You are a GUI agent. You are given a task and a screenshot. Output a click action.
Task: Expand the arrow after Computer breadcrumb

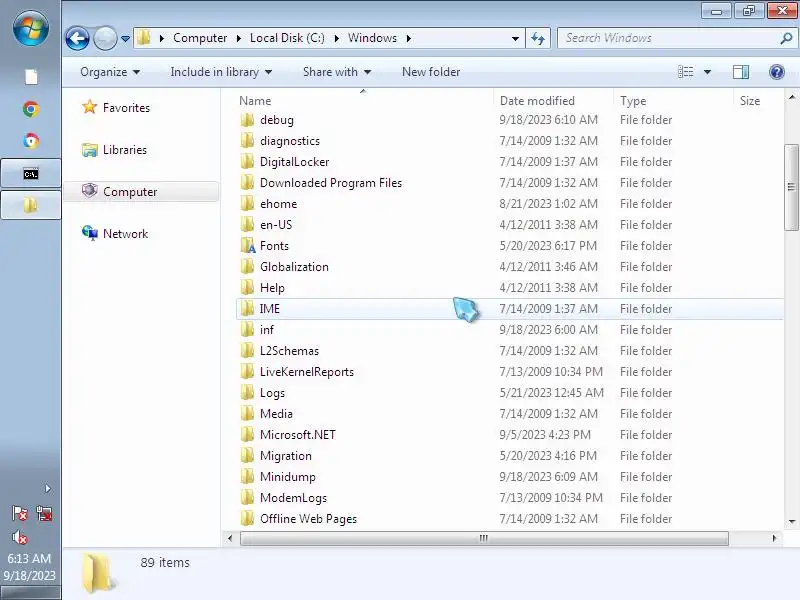[239, 38]
